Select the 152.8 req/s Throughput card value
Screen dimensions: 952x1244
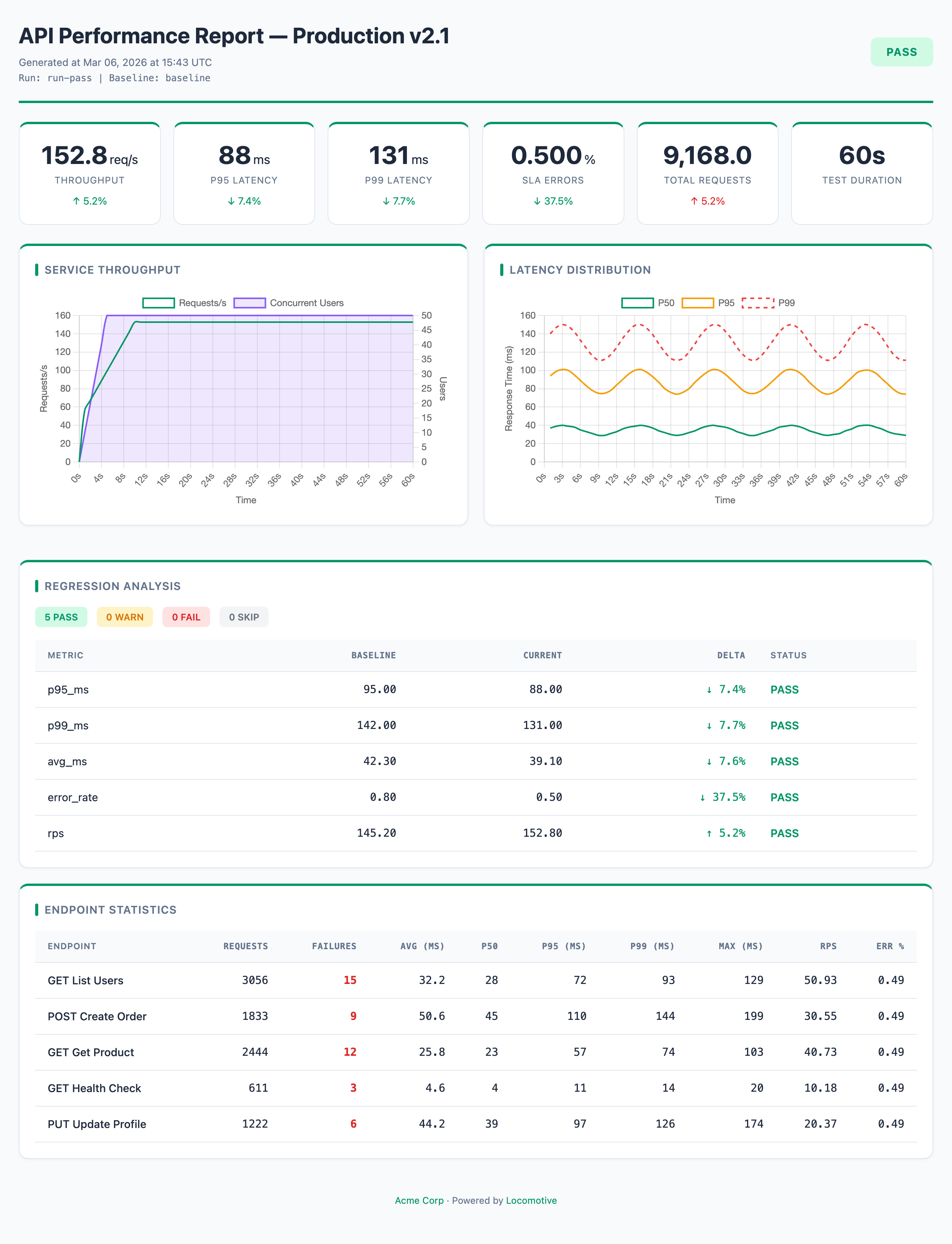pyautogui.click(x=89, y=156)
